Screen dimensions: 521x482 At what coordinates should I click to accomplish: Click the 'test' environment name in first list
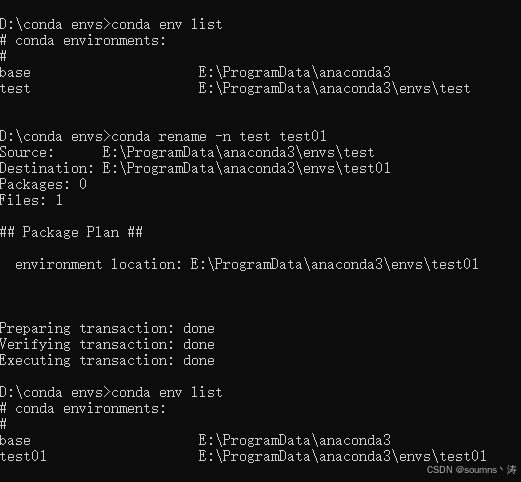tap(15, 88)
